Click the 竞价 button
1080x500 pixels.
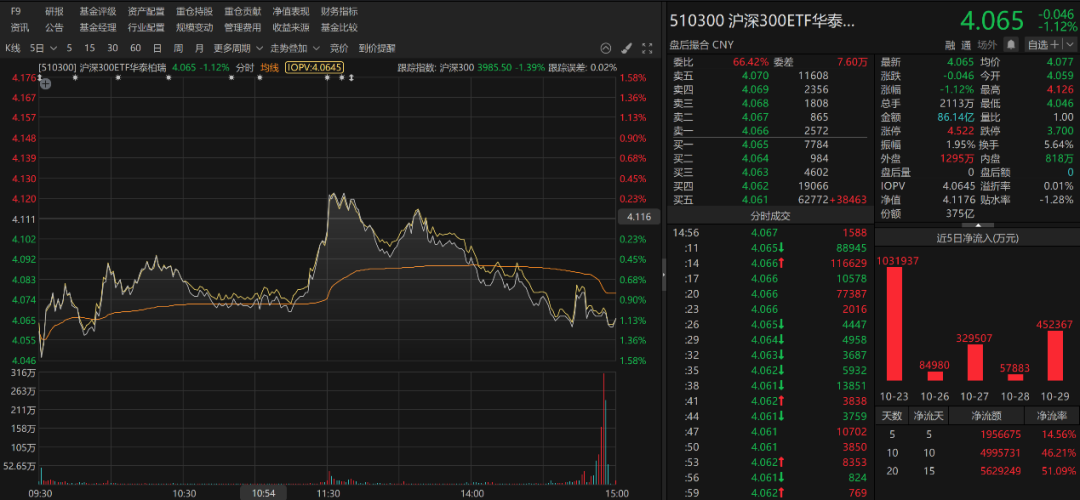click(x=338, y=48)
